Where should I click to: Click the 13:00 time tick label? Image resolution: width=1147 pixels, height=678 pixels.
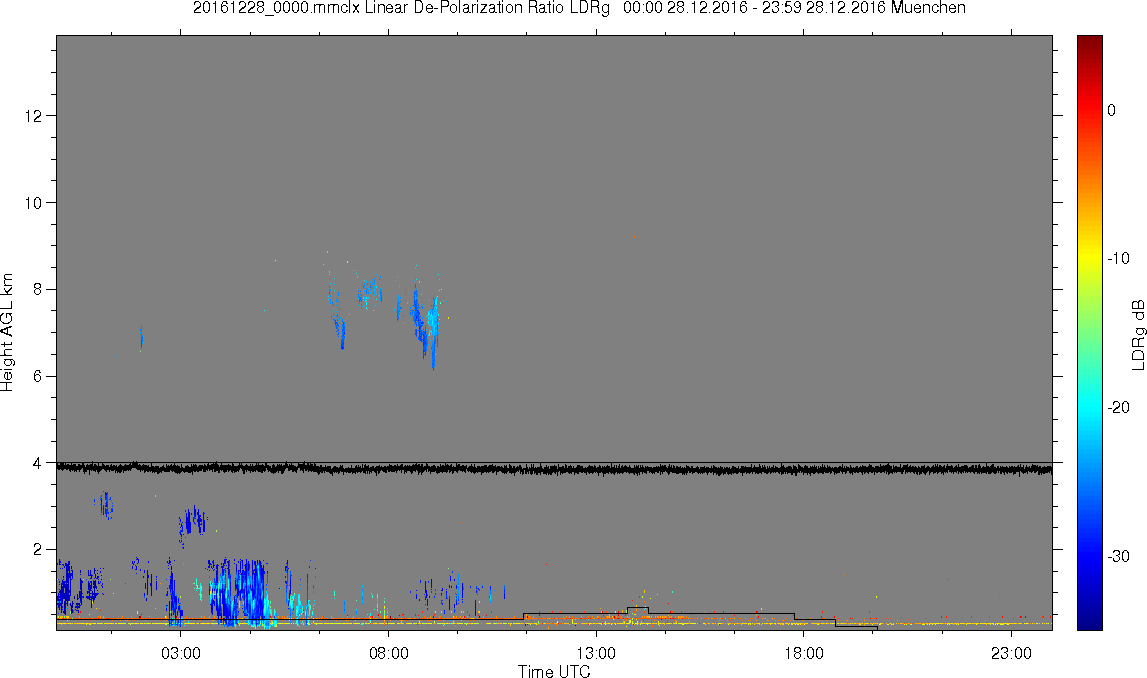[596, 653]
